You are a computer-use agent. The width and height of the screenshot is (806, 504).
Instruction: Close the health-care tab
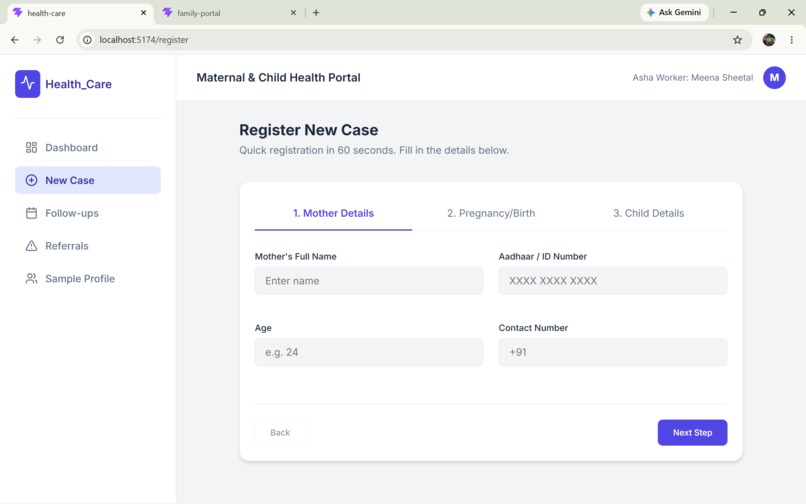(143, 13)
